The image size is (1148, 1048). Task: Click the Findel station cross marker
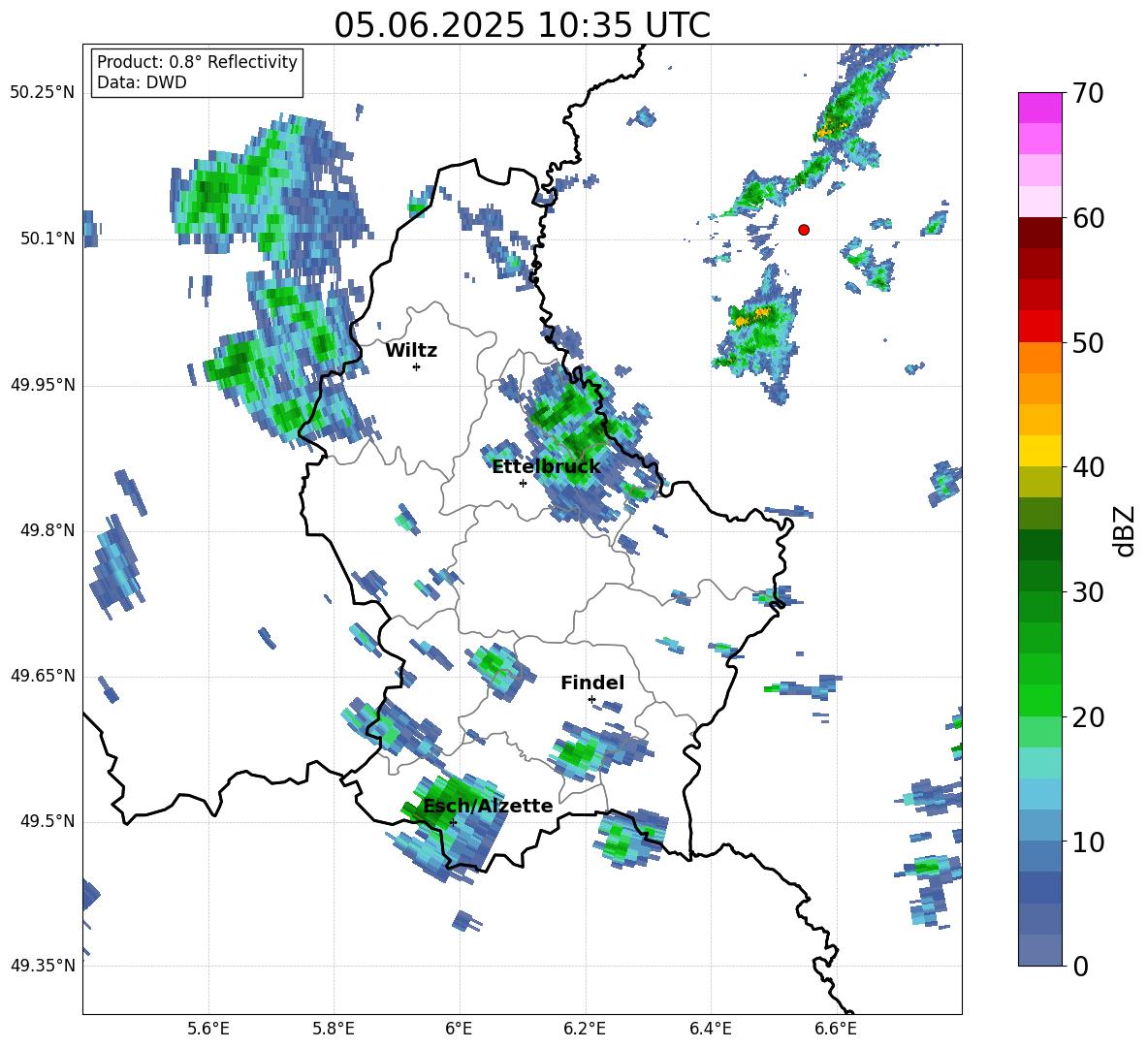591,700
